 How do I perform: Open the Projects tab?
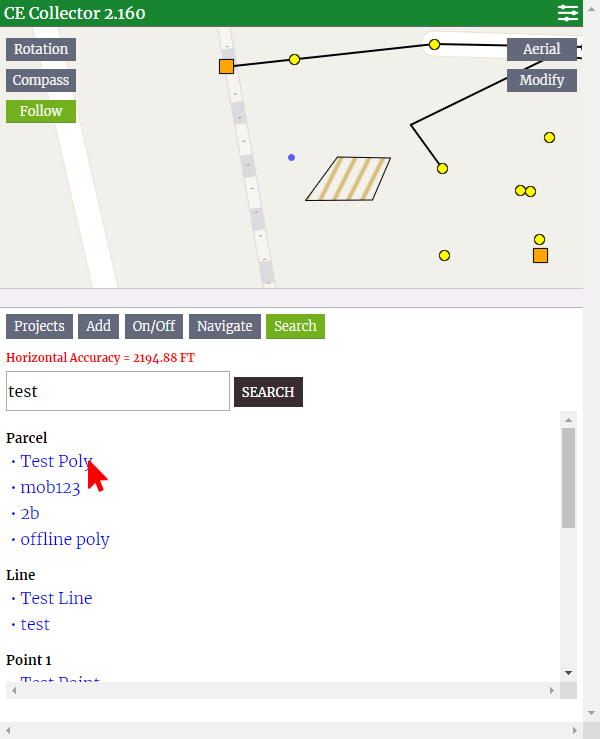click(39, 326)
